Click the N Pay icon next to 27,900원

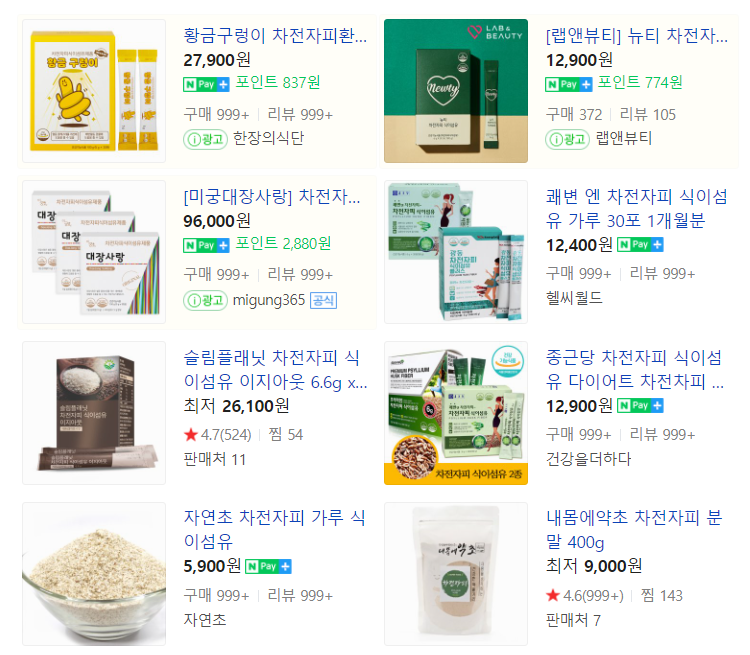tap(207, 85)
